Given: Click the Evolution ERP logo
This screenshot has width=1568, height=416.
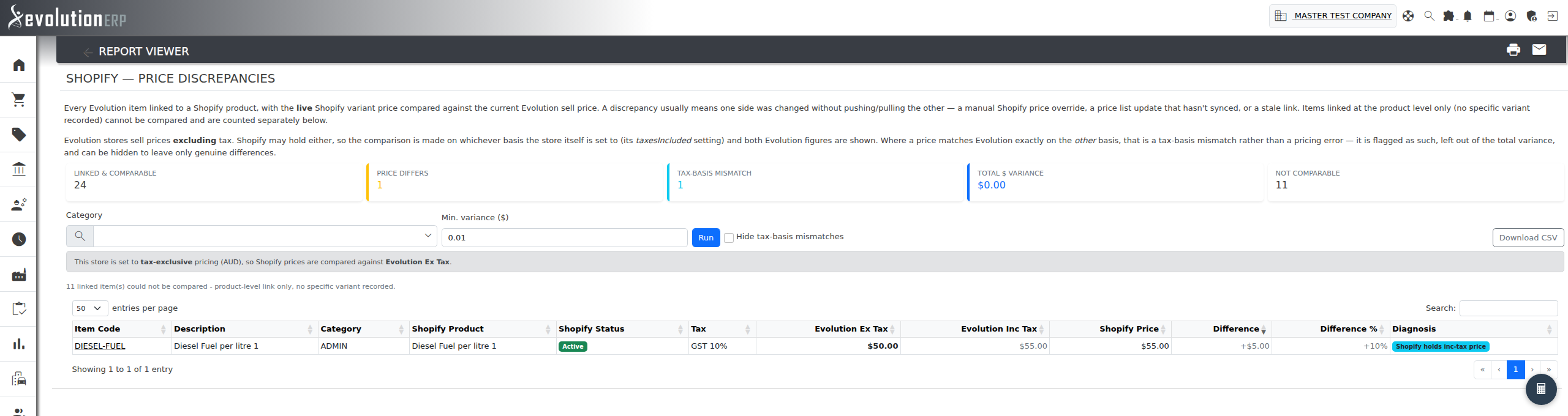Looking at the screenshot, I should [67, 18].
